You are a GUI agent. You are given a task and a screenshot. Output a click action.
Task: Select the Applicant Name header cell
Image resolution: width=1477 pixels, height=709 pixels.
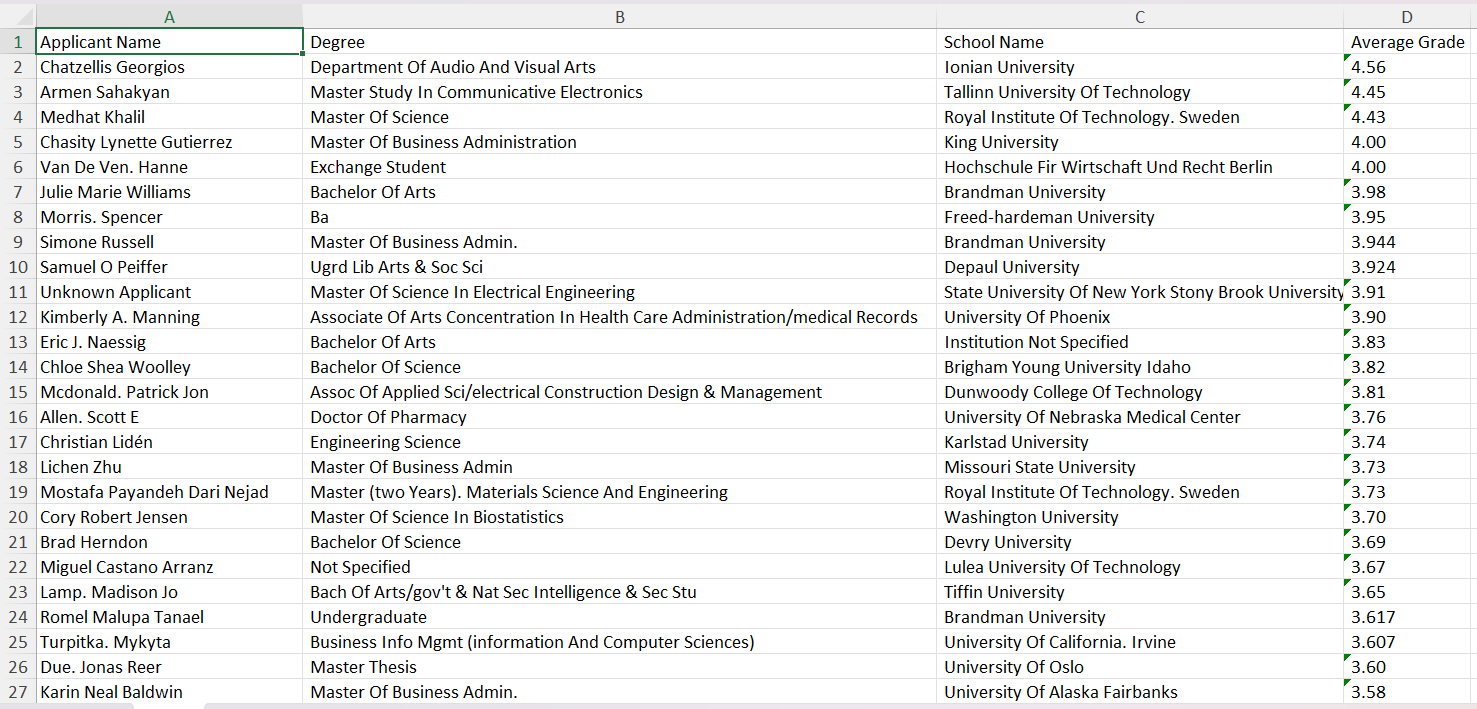point(169,42)
